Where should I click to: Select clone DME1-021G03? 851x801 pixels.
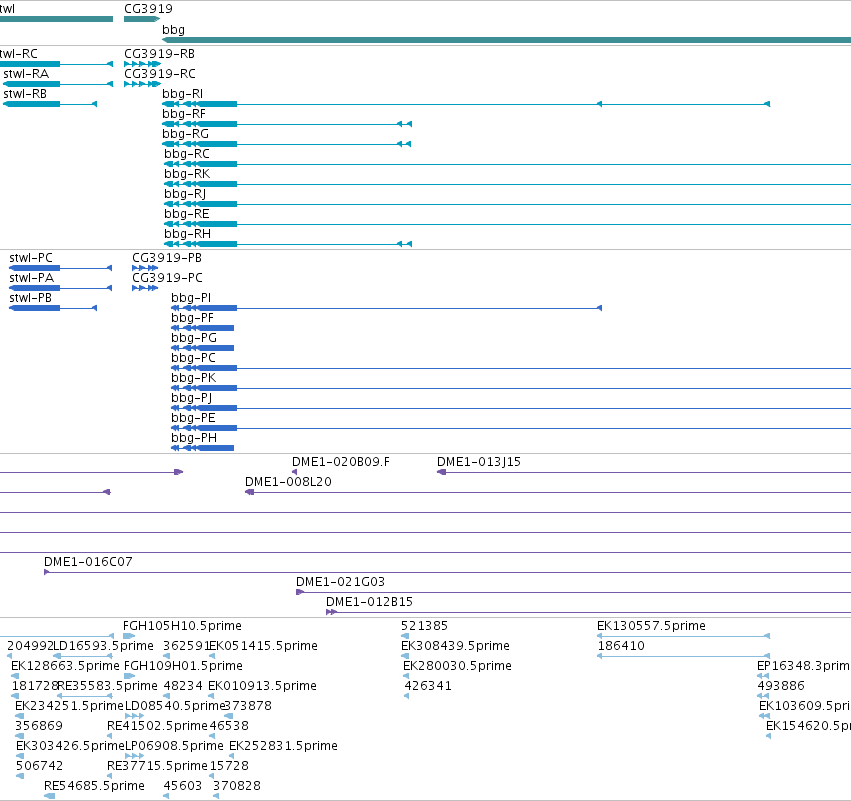click(x=573, y=593)
